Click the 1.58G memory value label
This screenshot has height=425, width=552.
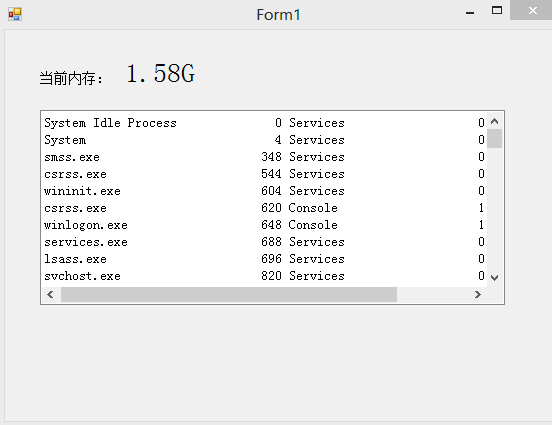point(161,74)
